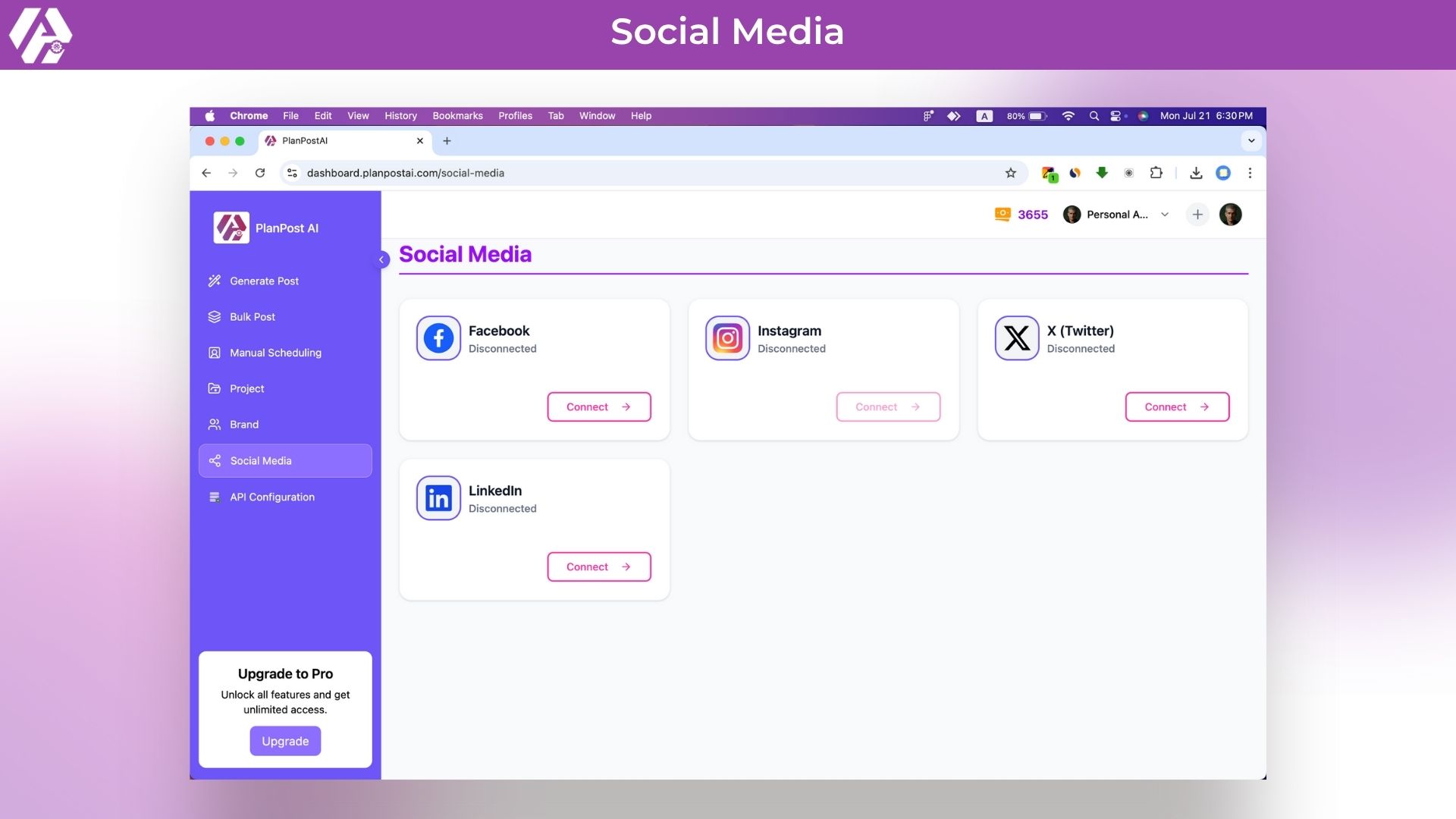Image resolution: width=1456 pixels, height=819 pixels.
Task: Click the round plus button near profile
Action: (1197, 215)
